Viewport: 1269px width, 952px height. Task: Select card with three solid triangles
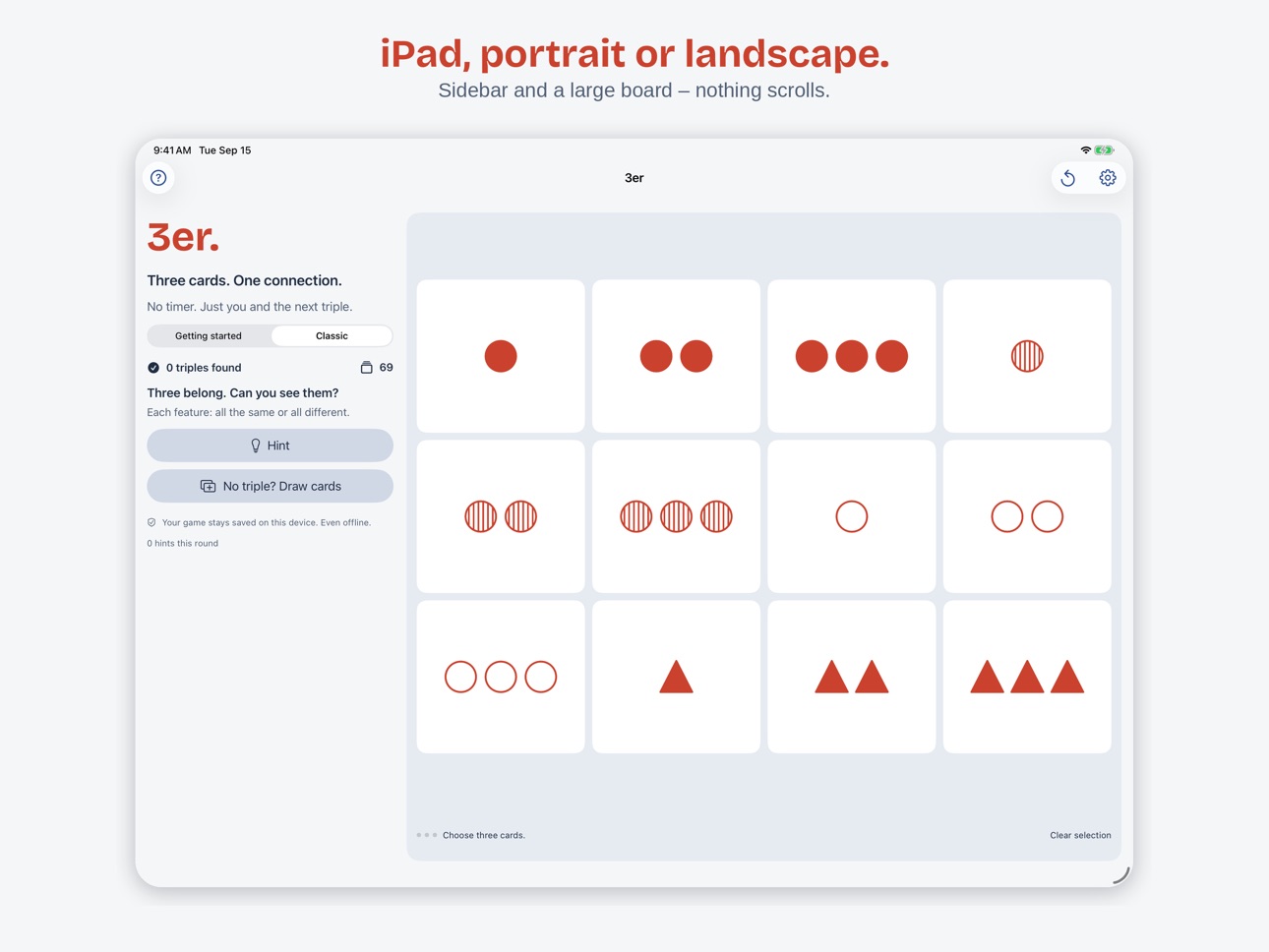coord(1027,677)
